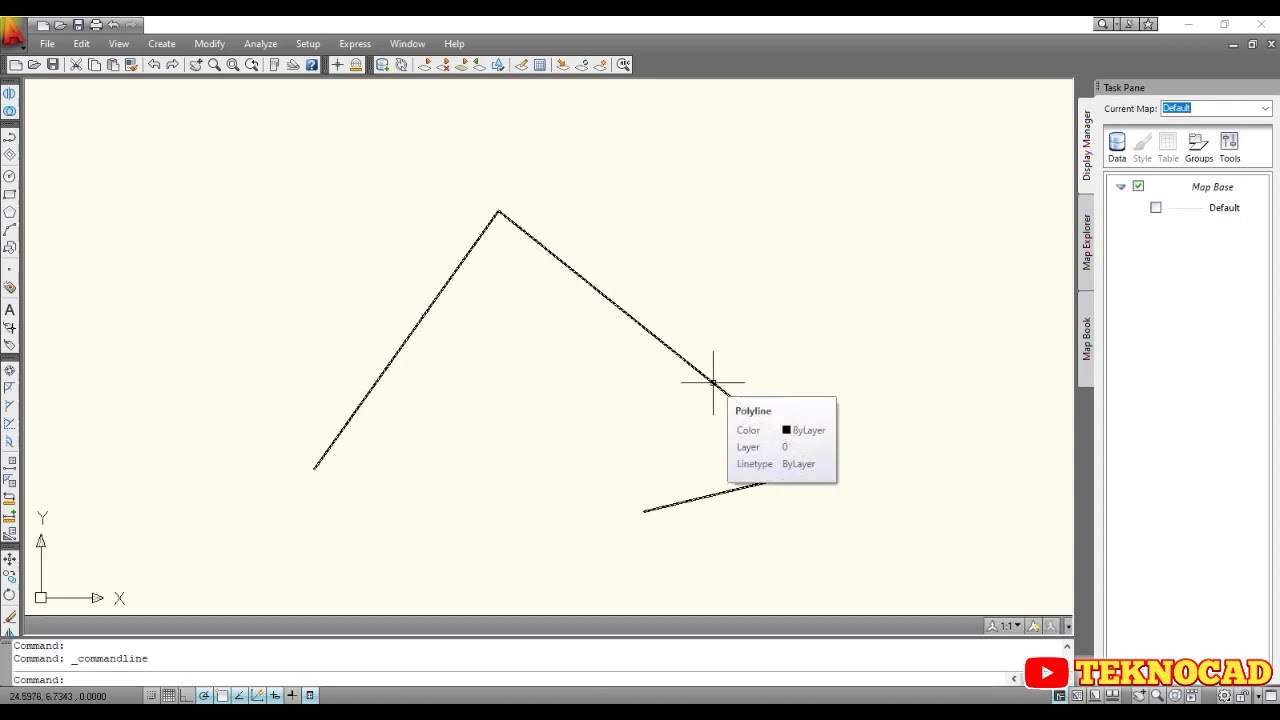1280x720 pixels.
Task: Open the File menu
Action: (x=47, y=44)
